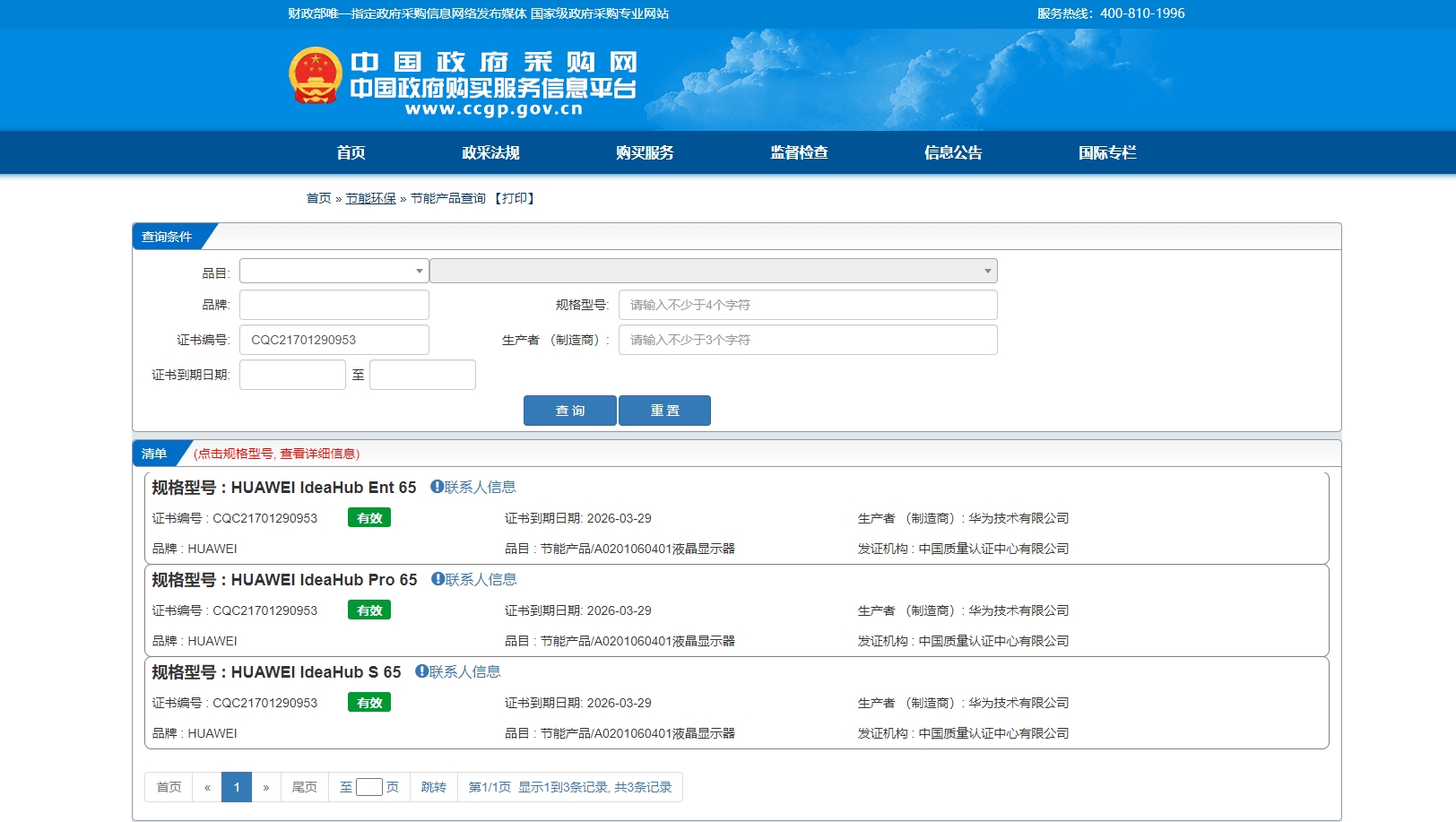
Task: Click the 跳转 jump button
Action: (x=434, y=787)
